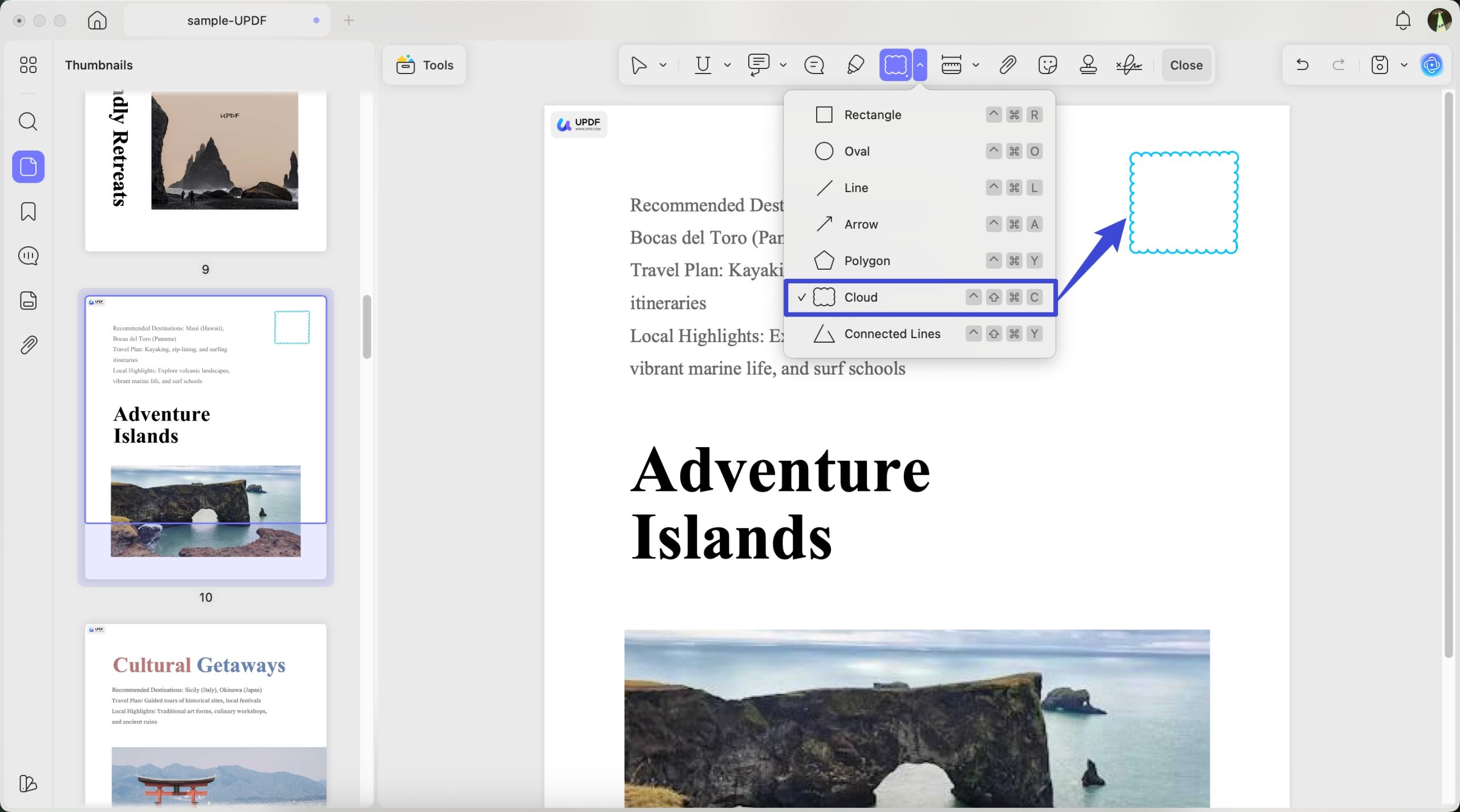Close the annotation toolbar
The height and width of the screenshot is (812, 1460).
[1185, 64]
